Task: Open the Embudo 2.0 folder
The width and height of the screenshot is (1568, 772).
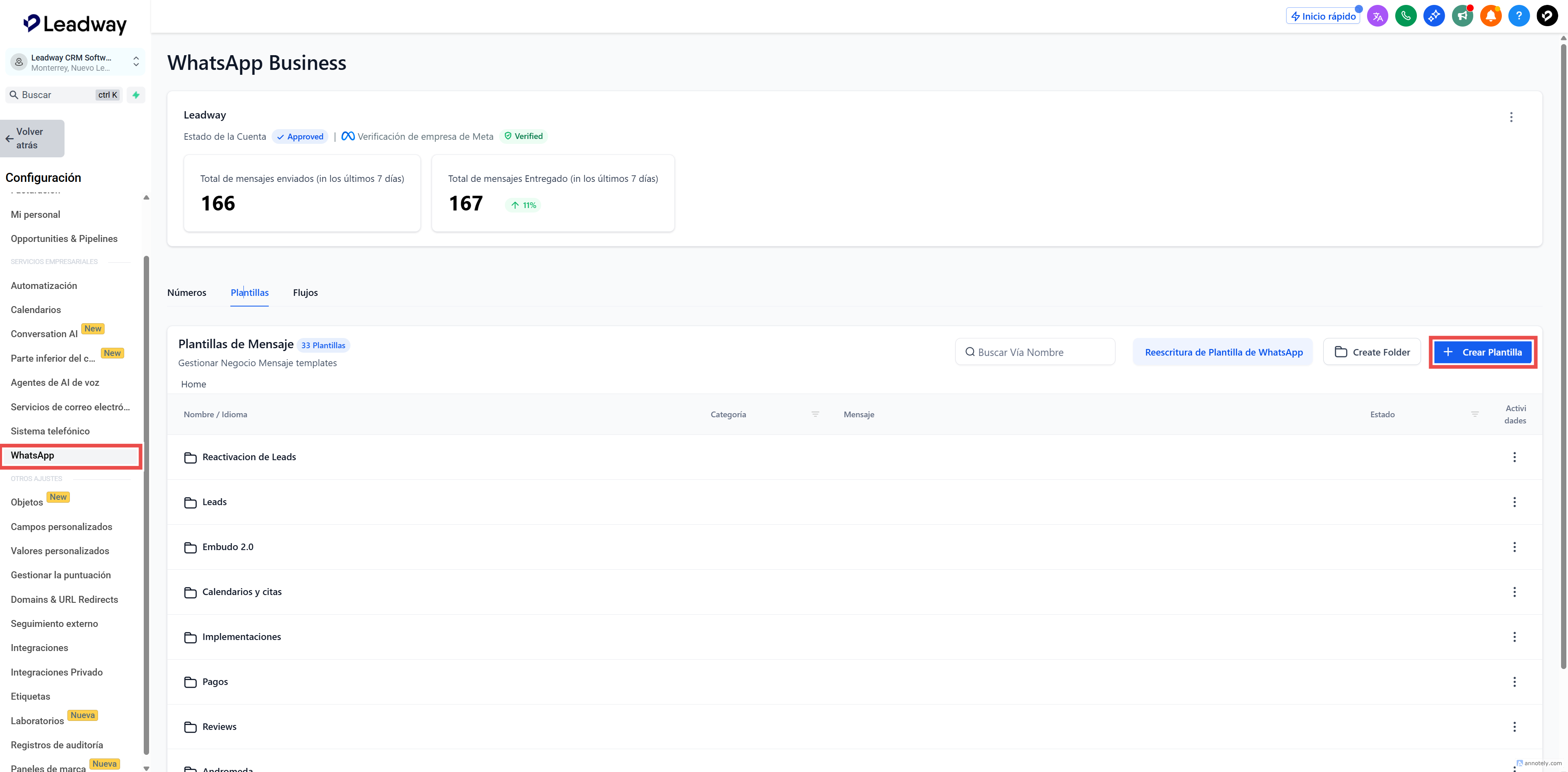Action: coord(228,547)
